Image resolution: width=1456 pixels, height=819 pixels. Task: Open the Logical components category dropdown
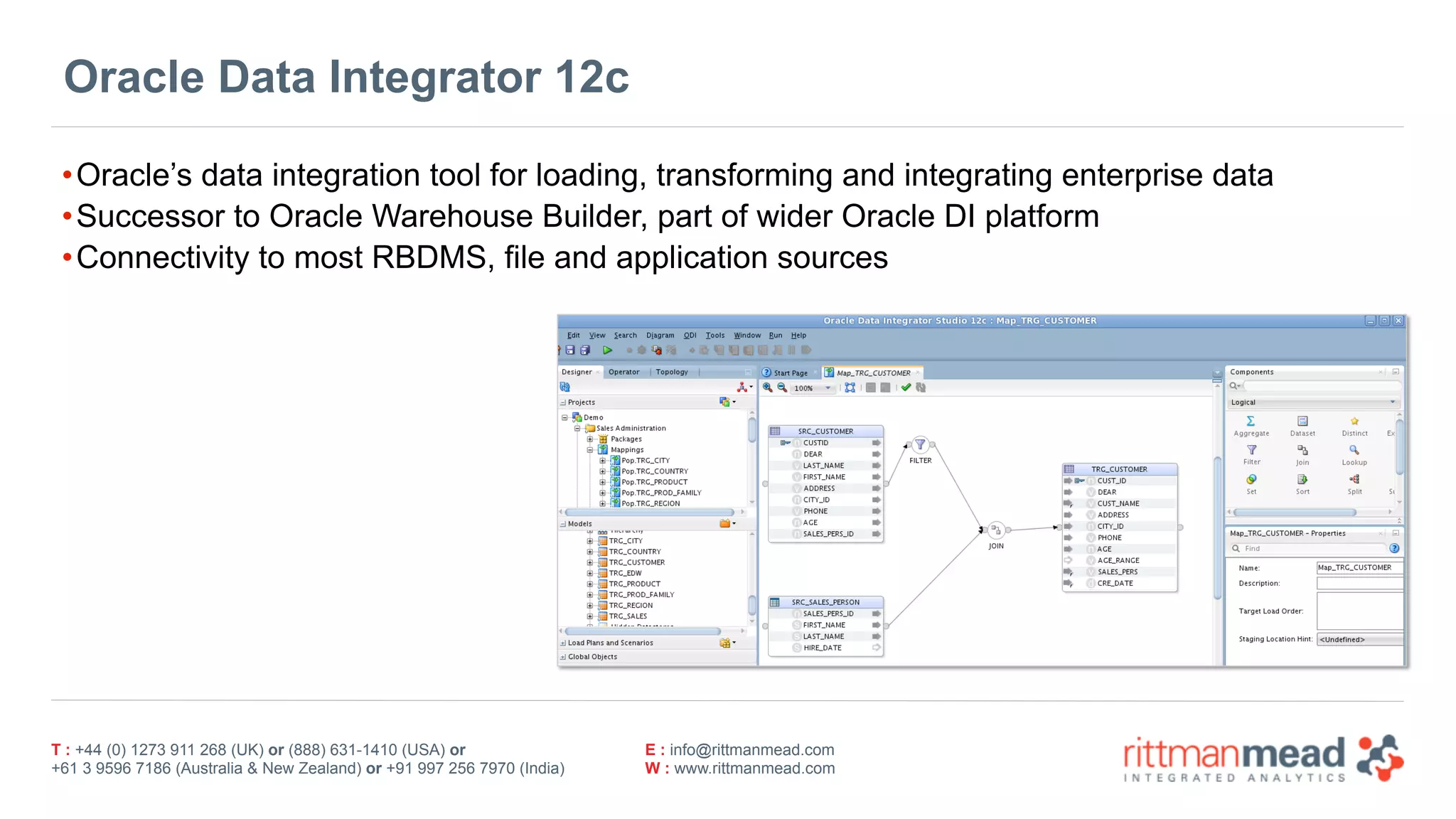(x=1392, y=402)
